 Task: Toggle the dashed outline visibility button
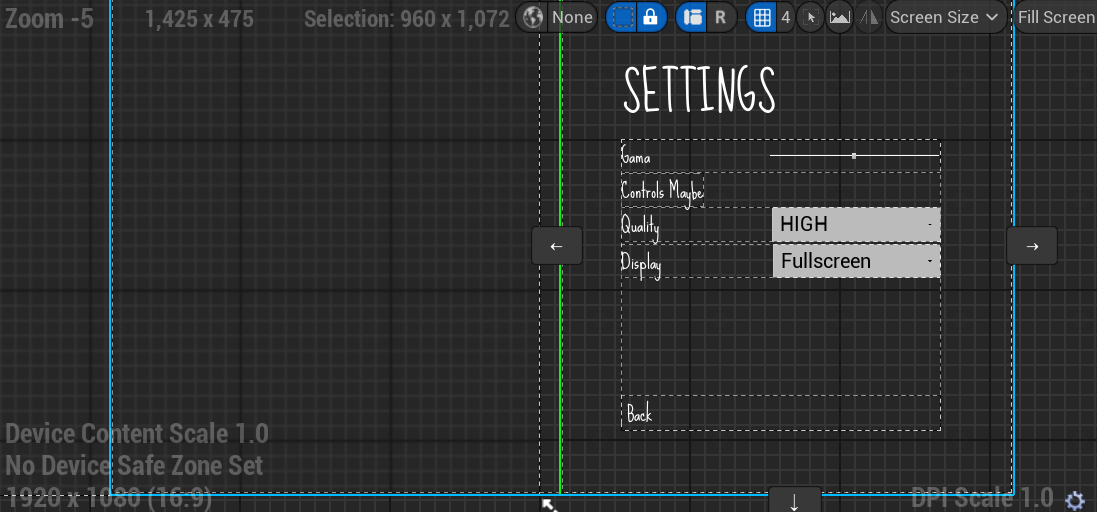click(622, 17)
